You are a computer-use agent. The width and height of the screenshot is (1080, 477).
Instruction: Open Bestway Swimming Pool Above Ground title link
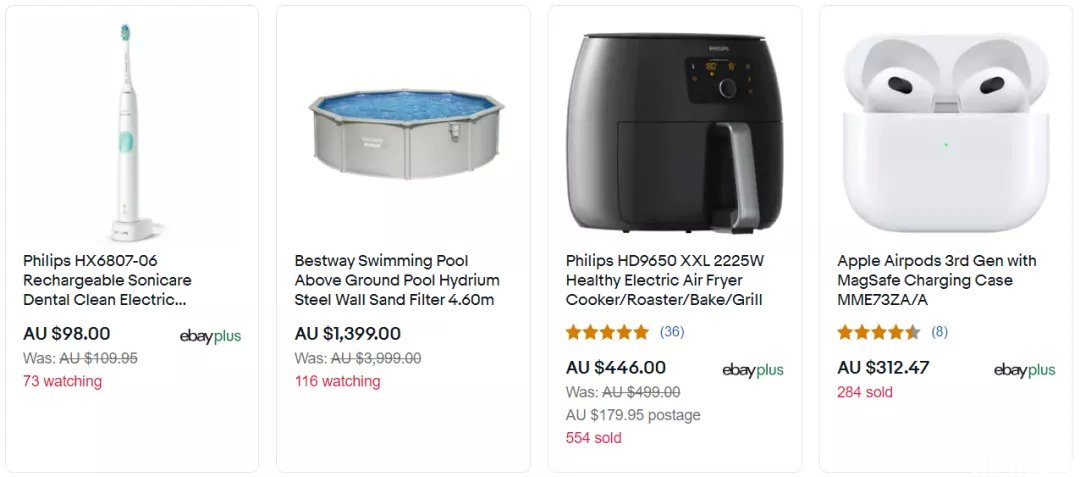pos(397,281)
